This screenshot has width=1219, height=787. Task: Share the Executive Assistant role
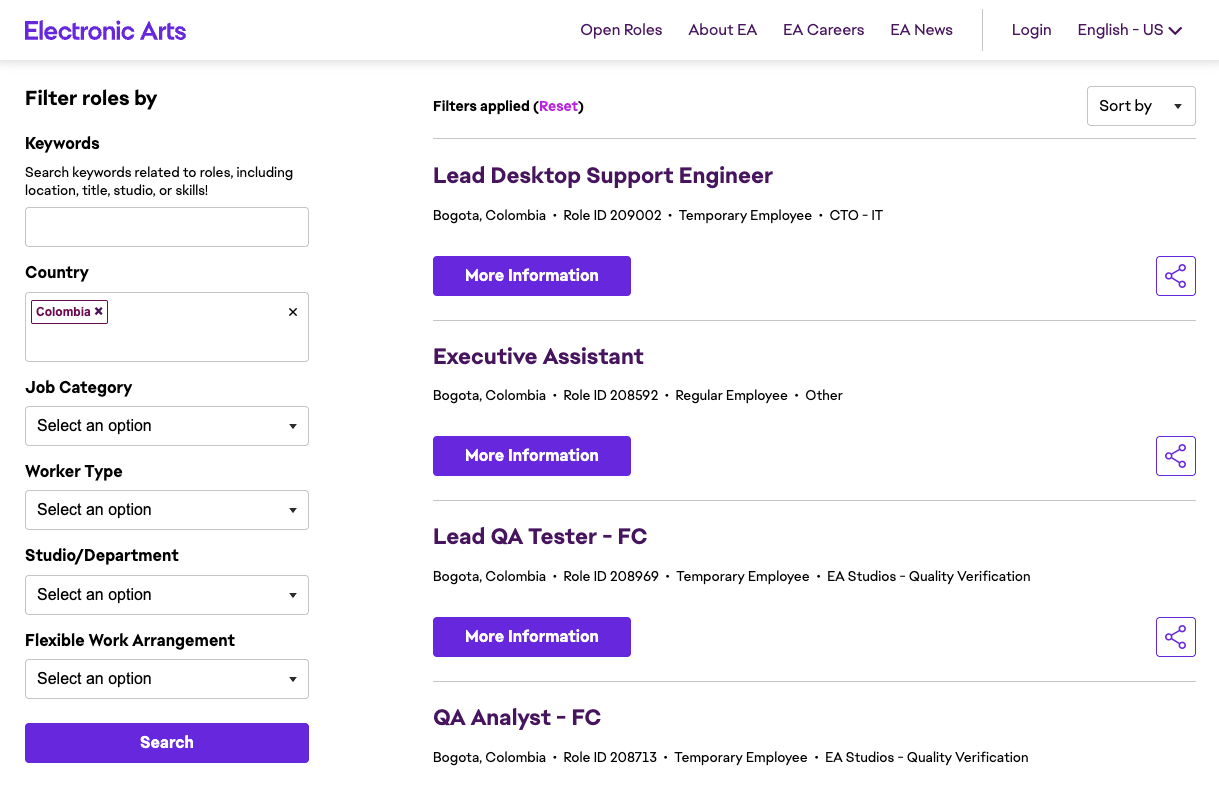coord(1175,456)
